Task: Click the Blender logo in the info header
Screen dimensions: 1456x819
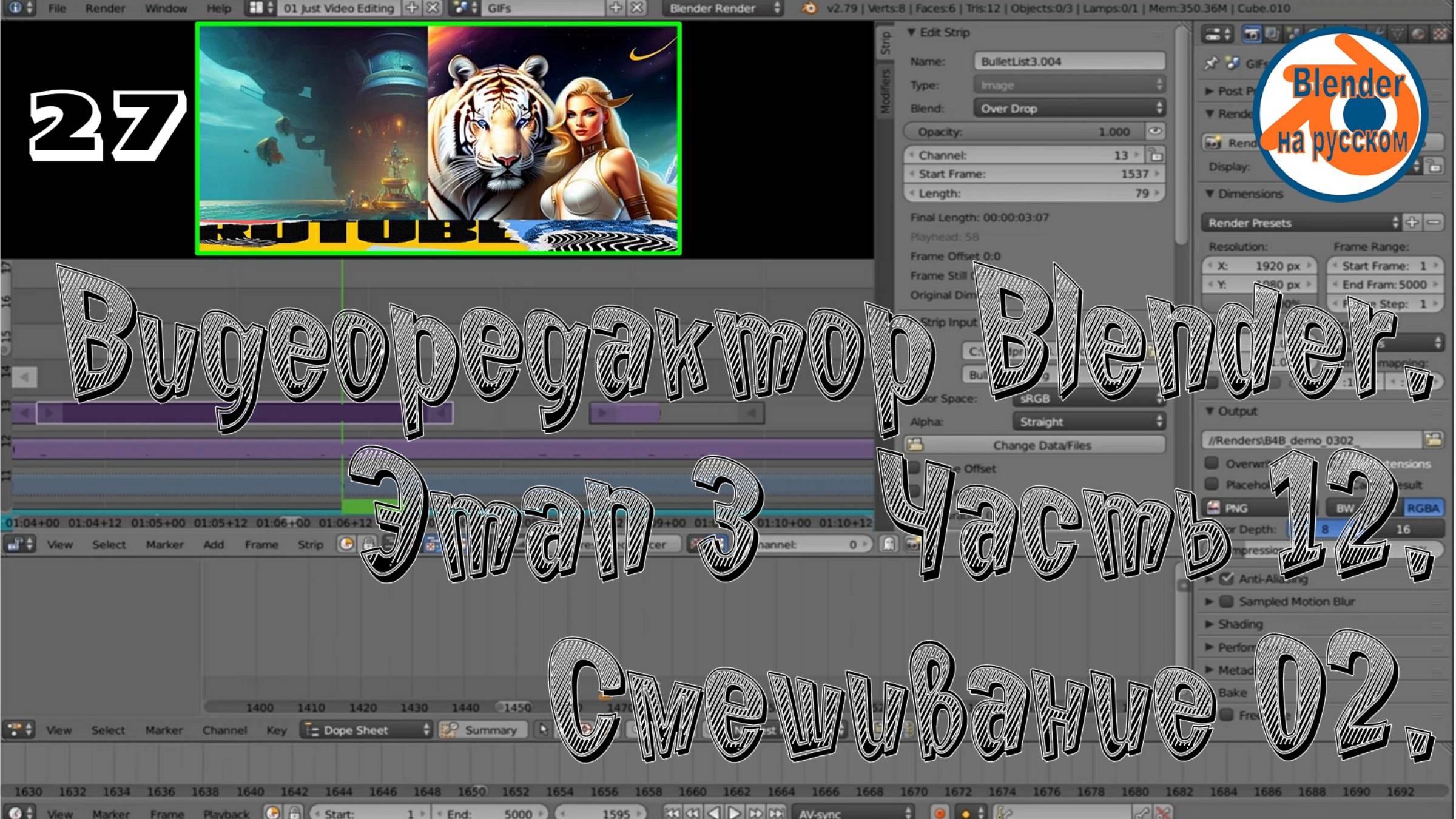Action: [809, 8]
